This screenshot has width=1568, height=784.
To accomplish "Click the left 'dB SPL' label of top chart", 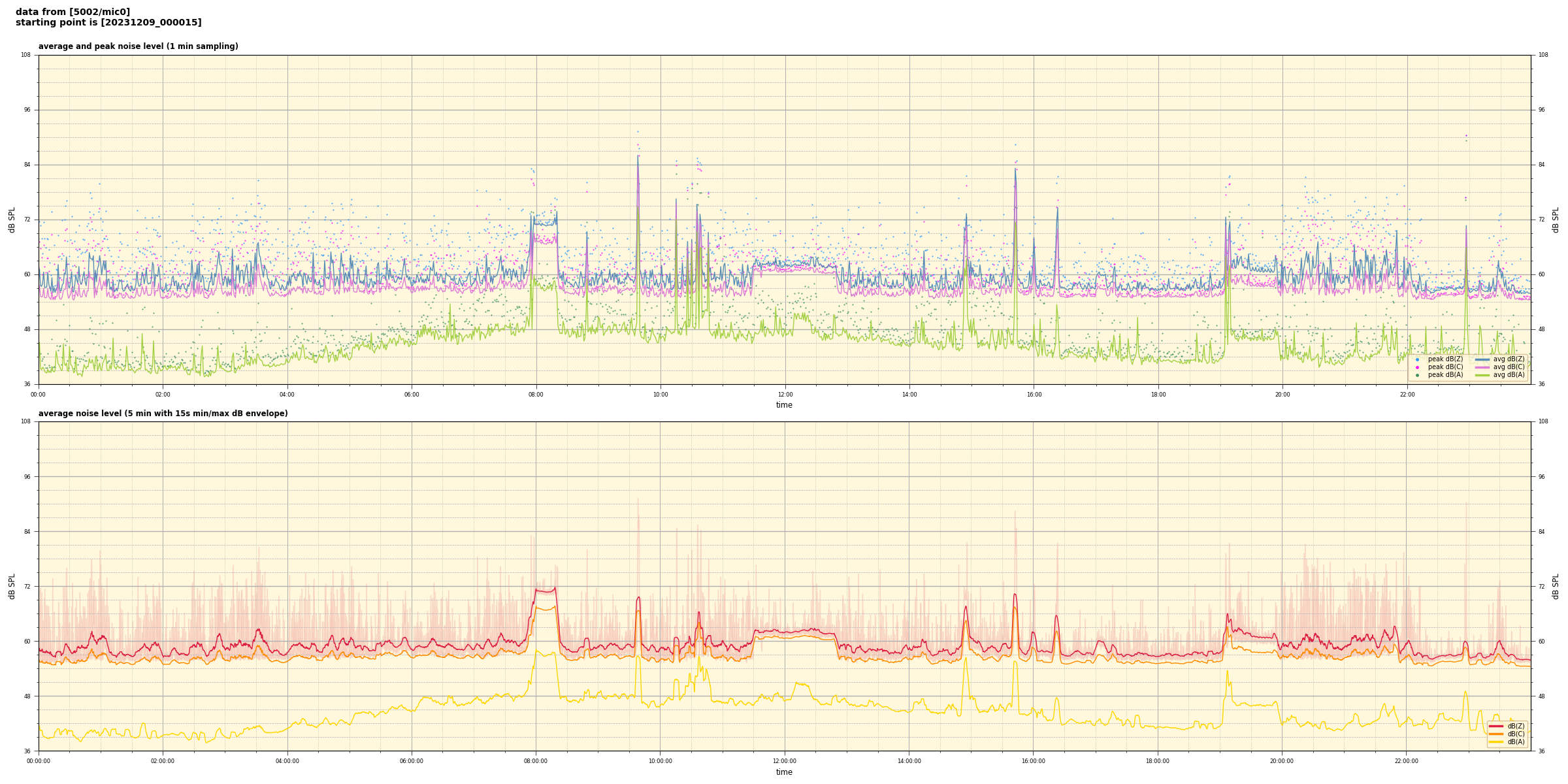I will pyautogui.click(x=12, y=220).
